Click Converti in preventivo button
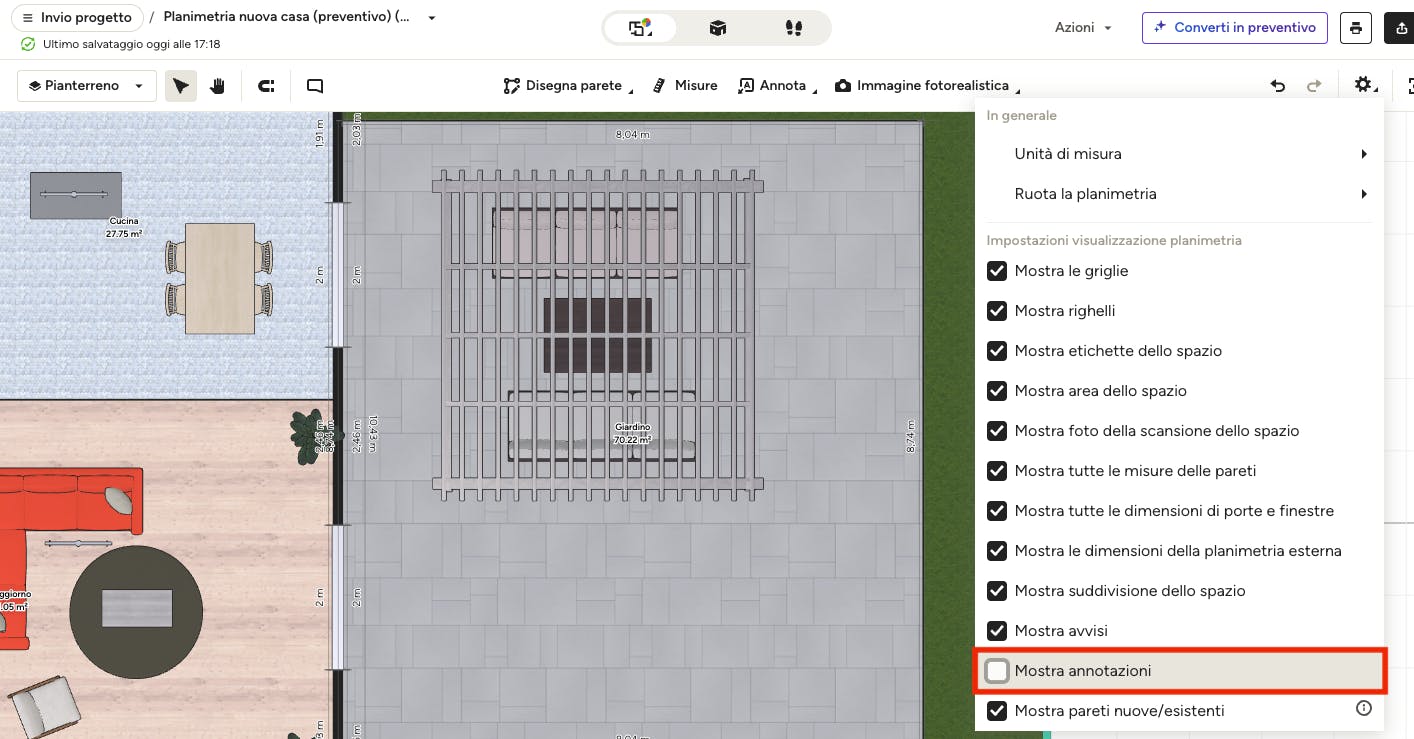The image size is (1414, 739). point(1235,28)
